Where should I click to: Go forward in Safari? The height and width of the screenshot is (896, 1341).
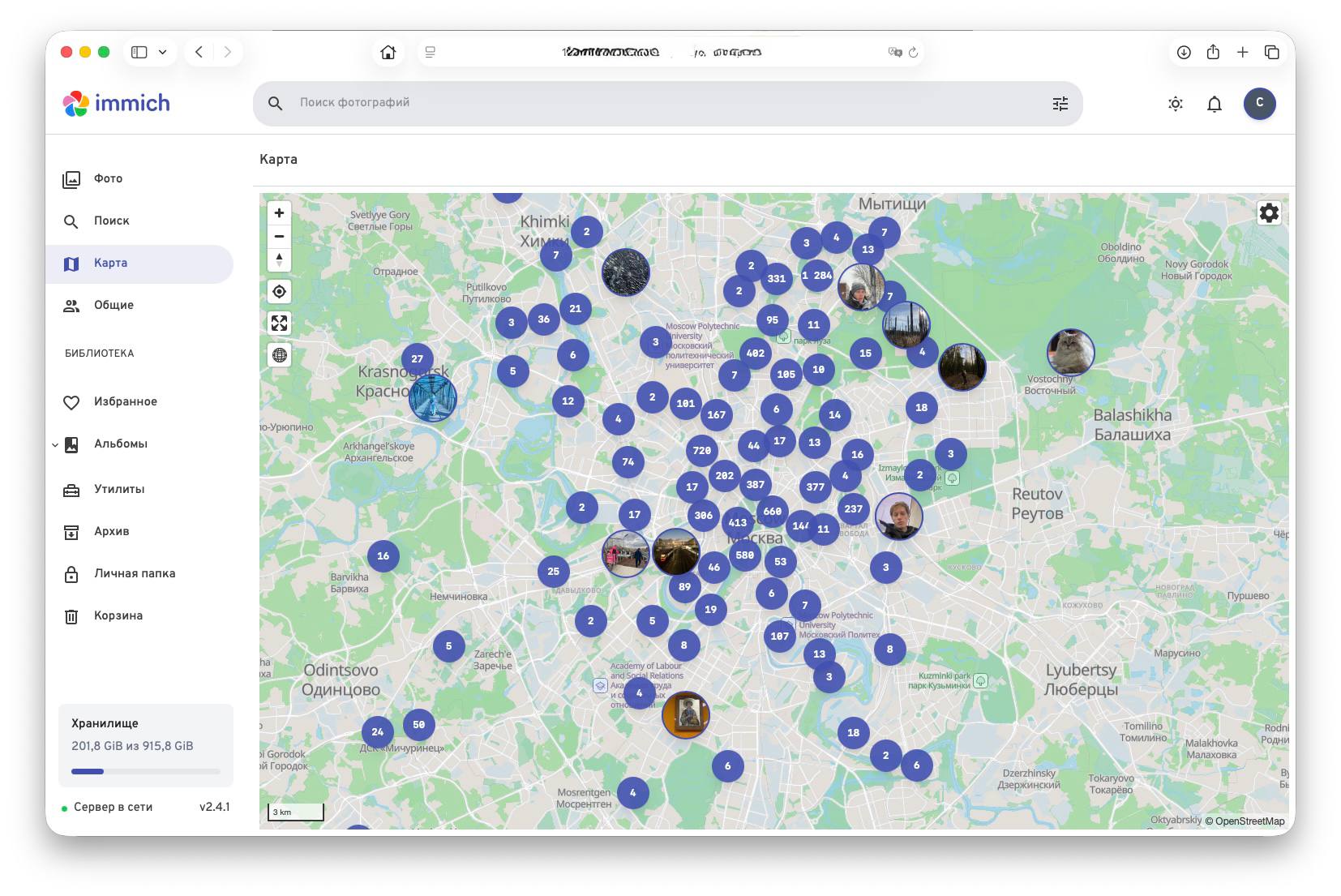point(228,53)
